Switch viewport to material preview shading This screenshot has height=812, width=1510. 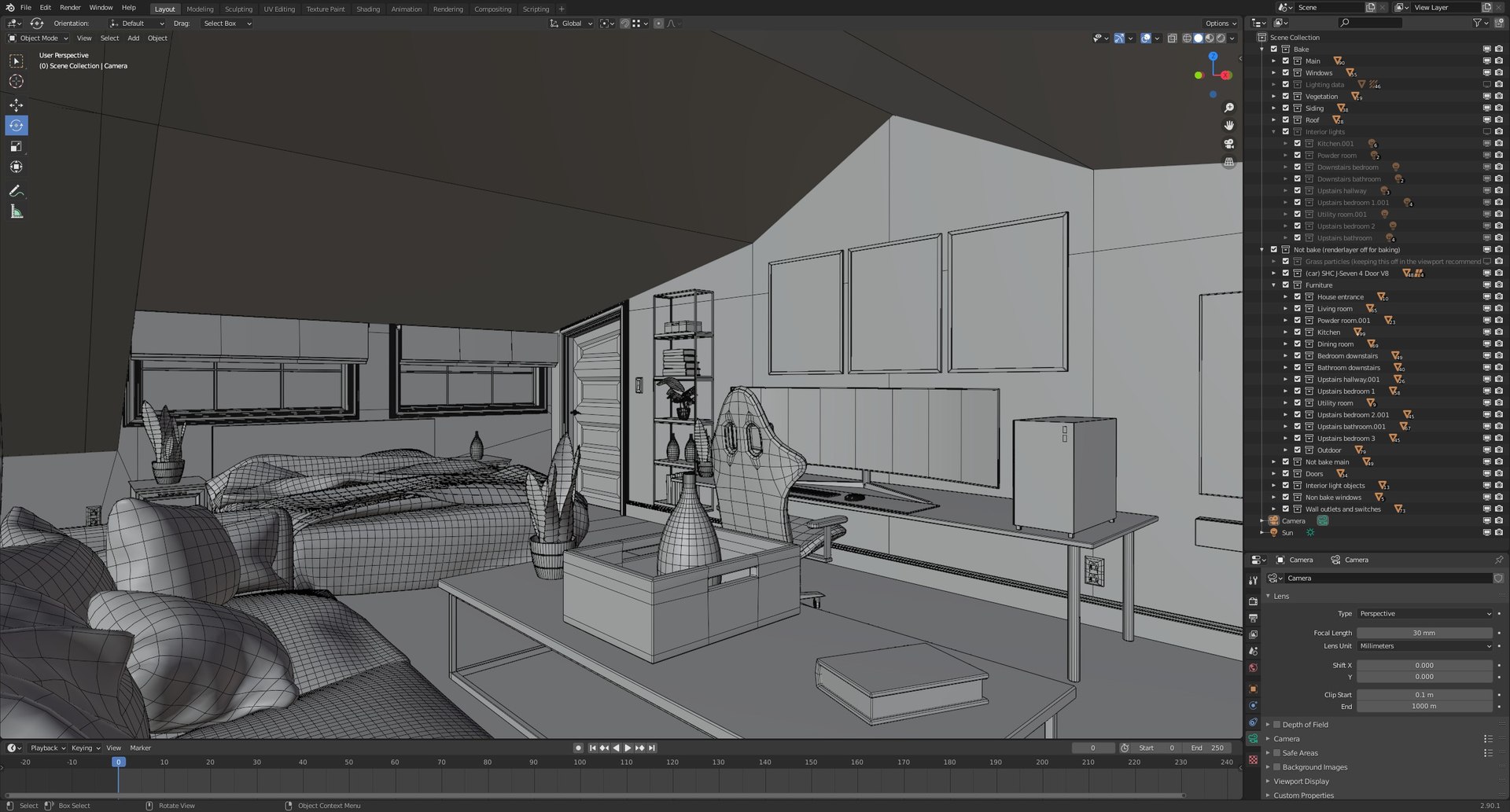pos(1210,38)
